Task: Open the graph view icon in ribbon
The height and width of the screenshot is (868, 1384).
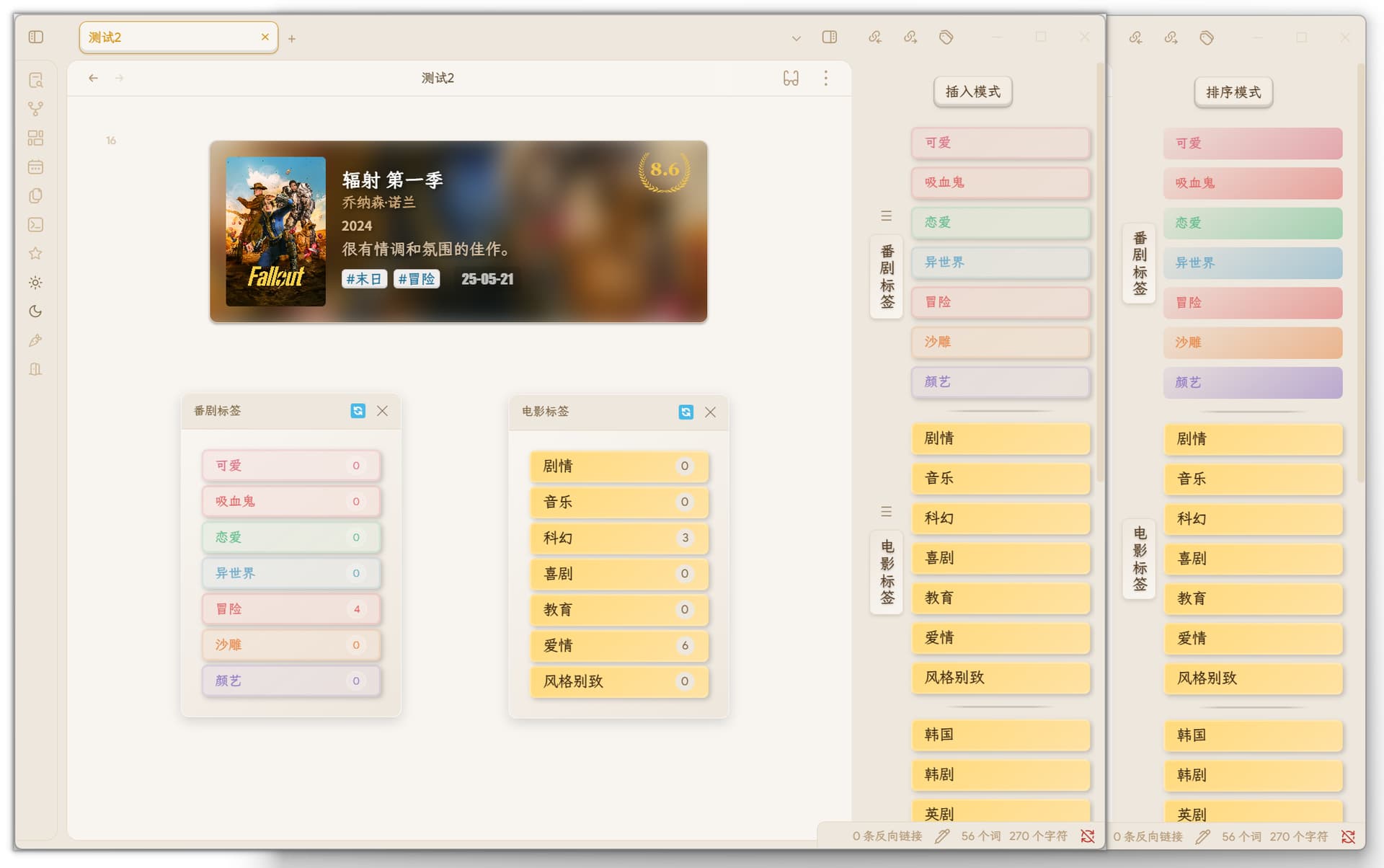Action: tap(35, 109)
